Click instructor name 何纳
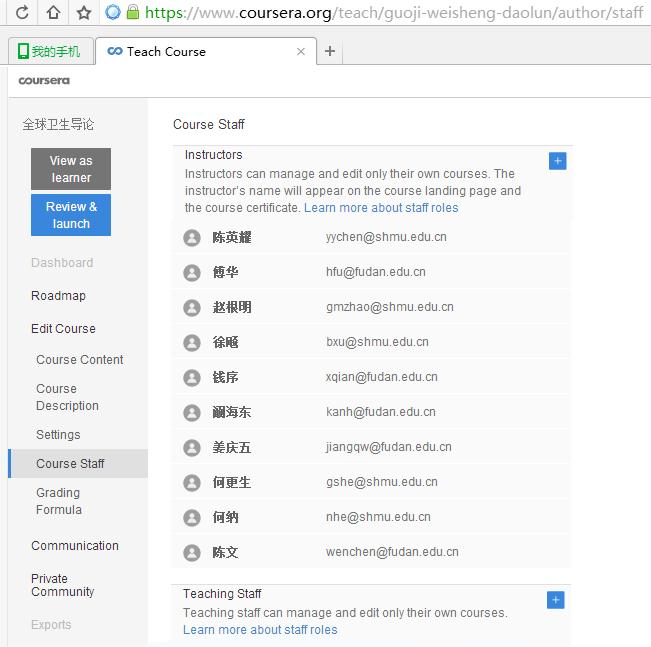This screenshot has width=651, height=647. (225, 517)
